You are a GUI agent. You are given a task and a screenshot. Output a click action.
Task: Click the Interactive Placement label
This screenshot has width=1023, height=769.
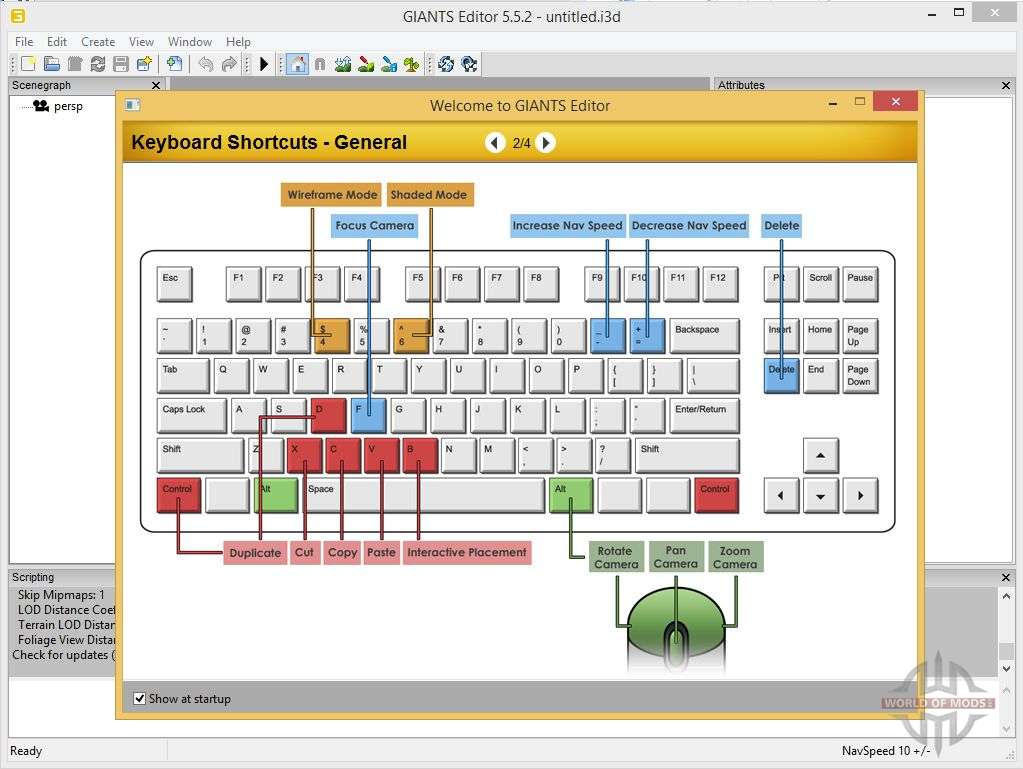[467, 552]
